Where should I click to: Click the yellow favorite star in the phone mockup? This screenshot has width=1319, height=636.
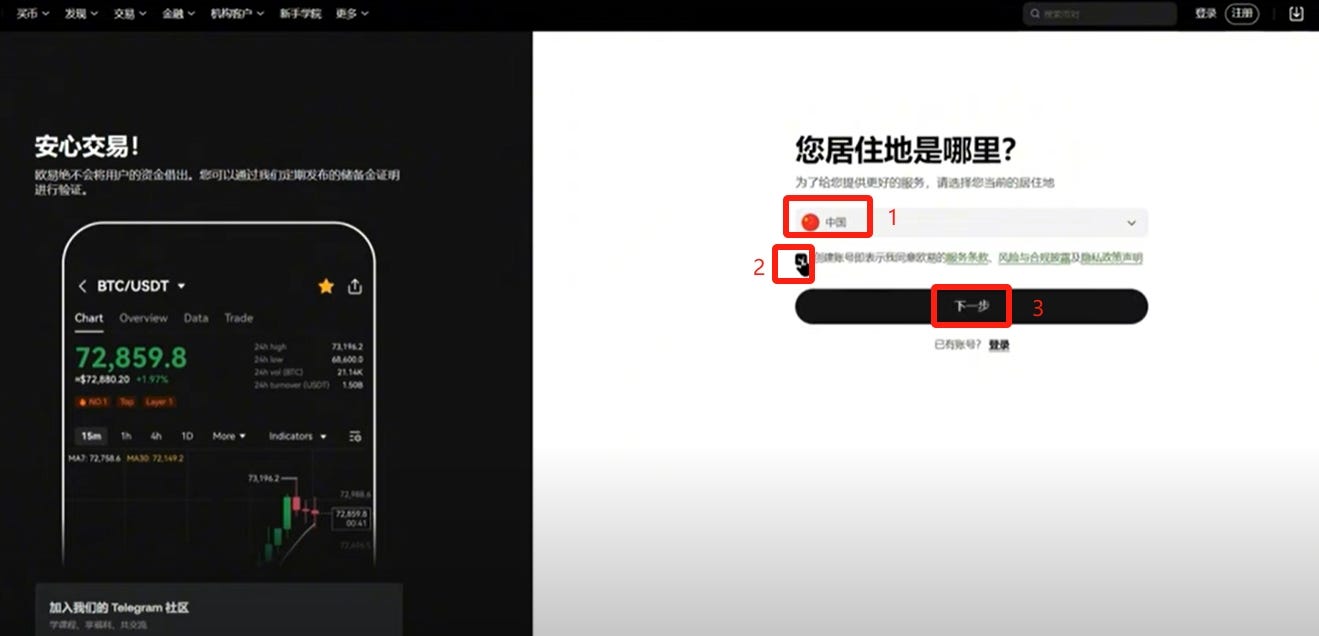point(326,286)
